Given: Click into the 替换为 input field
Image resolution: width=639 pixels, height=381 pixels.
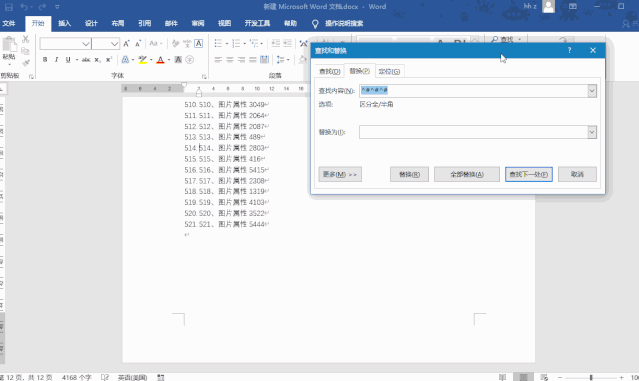Looking at the screenshot, I should click(473, 132).
